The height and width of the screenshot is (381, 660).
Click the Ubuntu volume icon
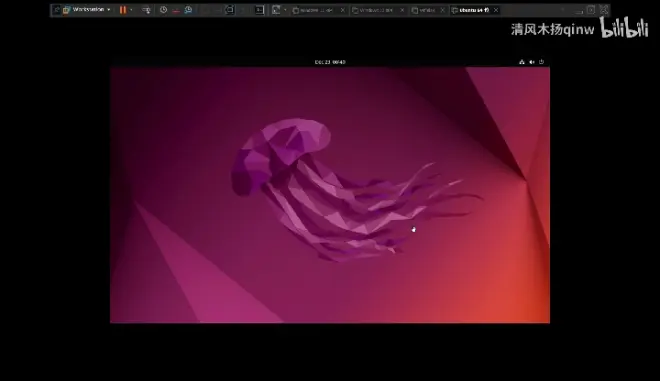click(x=532, y=62)
